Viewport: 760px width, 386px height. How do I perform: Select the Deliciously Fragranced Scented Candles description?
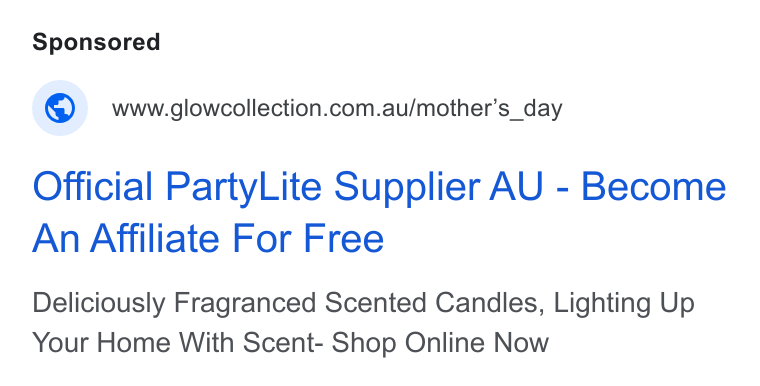pos(364,323)
